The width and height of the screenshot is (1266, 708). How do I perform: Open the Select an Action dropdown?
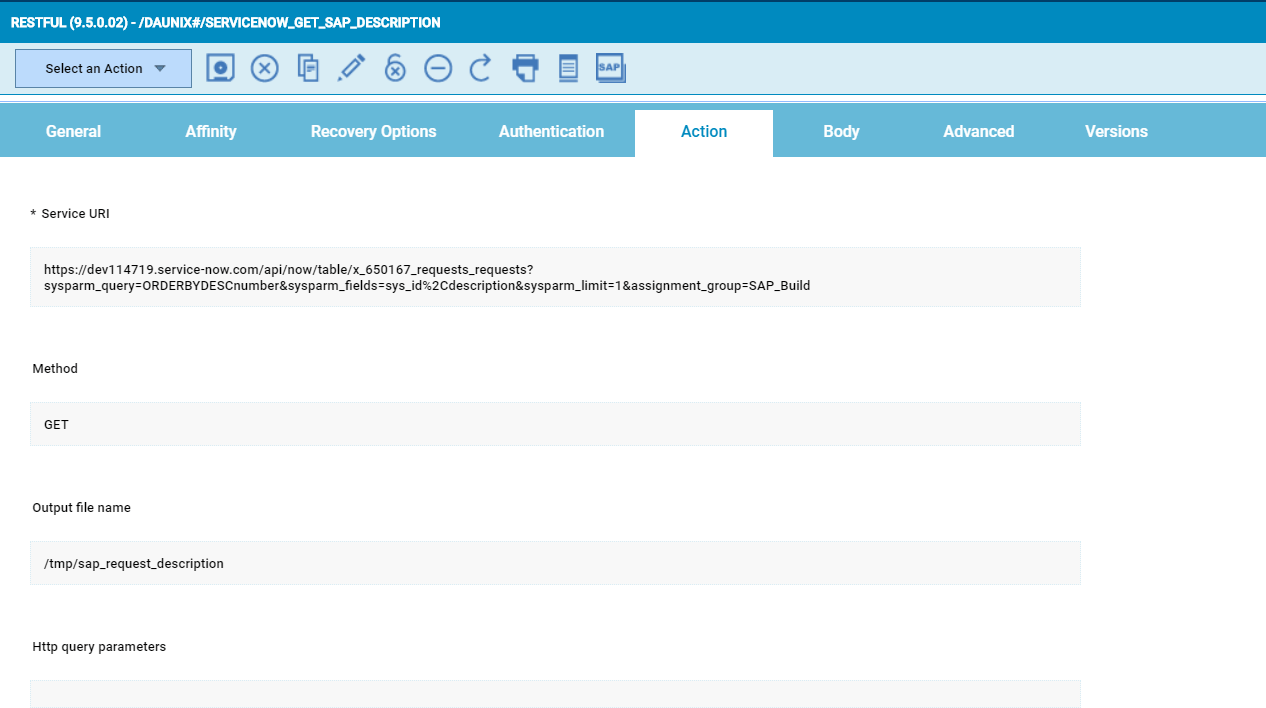tap(103, 69)
